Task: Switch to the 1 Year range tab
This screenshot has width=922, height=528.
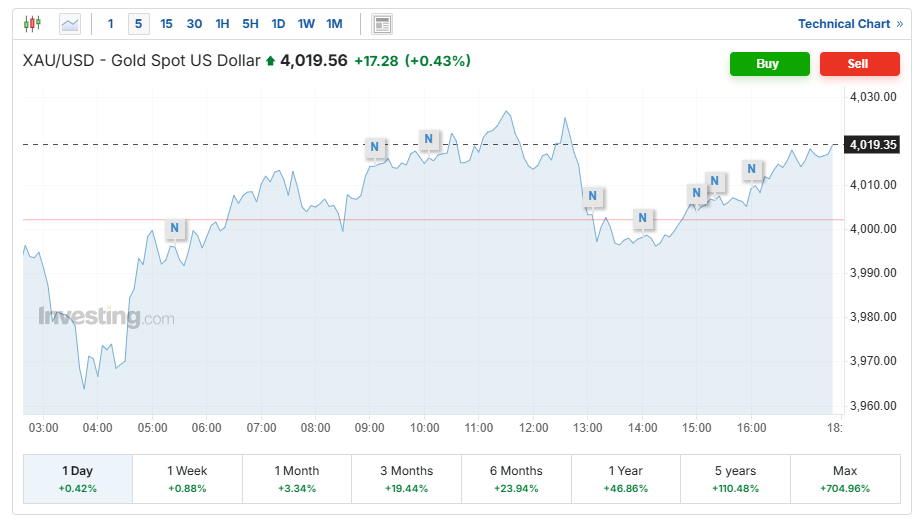Action: click(625, 479)
